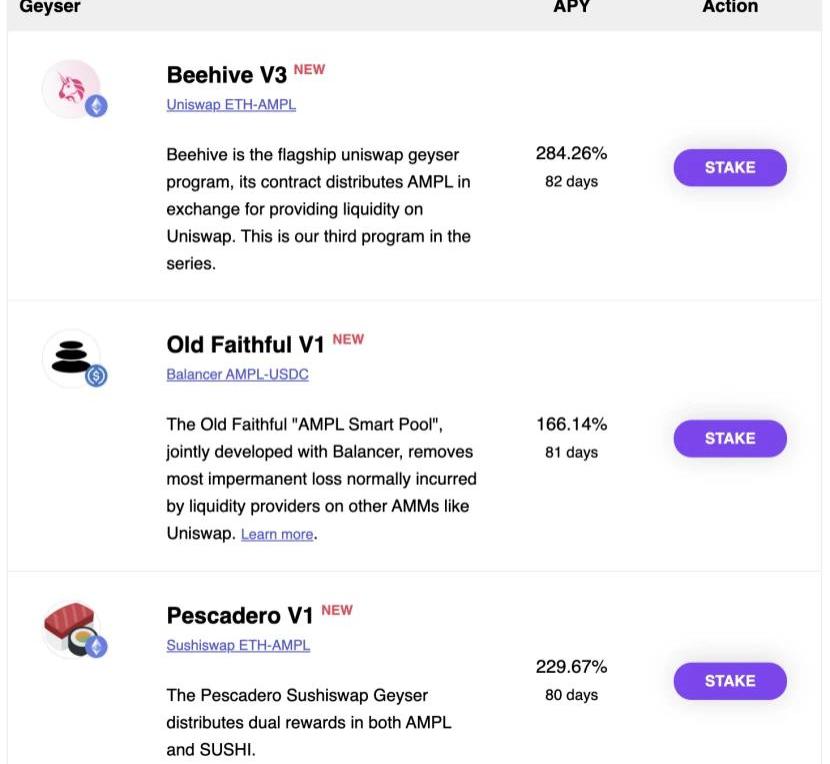Open the Sushiswap ETH-AMPL link
The width and height of the screenshot is (830, 764).
[x=238, y=645]
